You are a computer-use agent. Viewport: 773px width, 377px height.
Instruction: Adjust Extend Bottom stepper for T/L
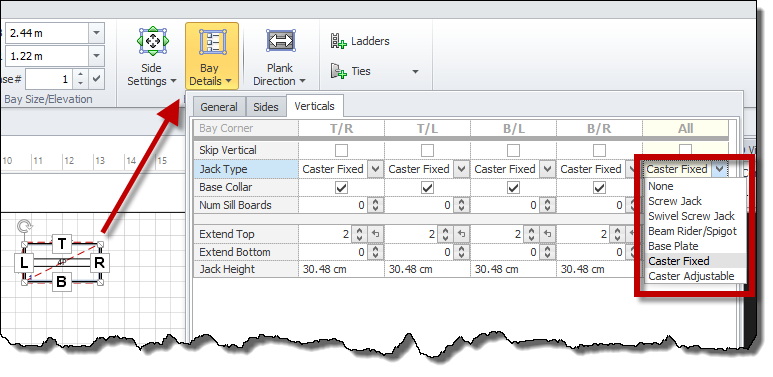[x=461, y=252]
